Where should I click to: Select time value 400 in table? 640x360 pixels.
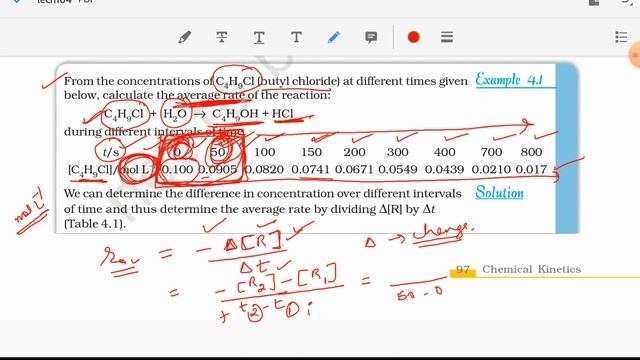[444, 152]
